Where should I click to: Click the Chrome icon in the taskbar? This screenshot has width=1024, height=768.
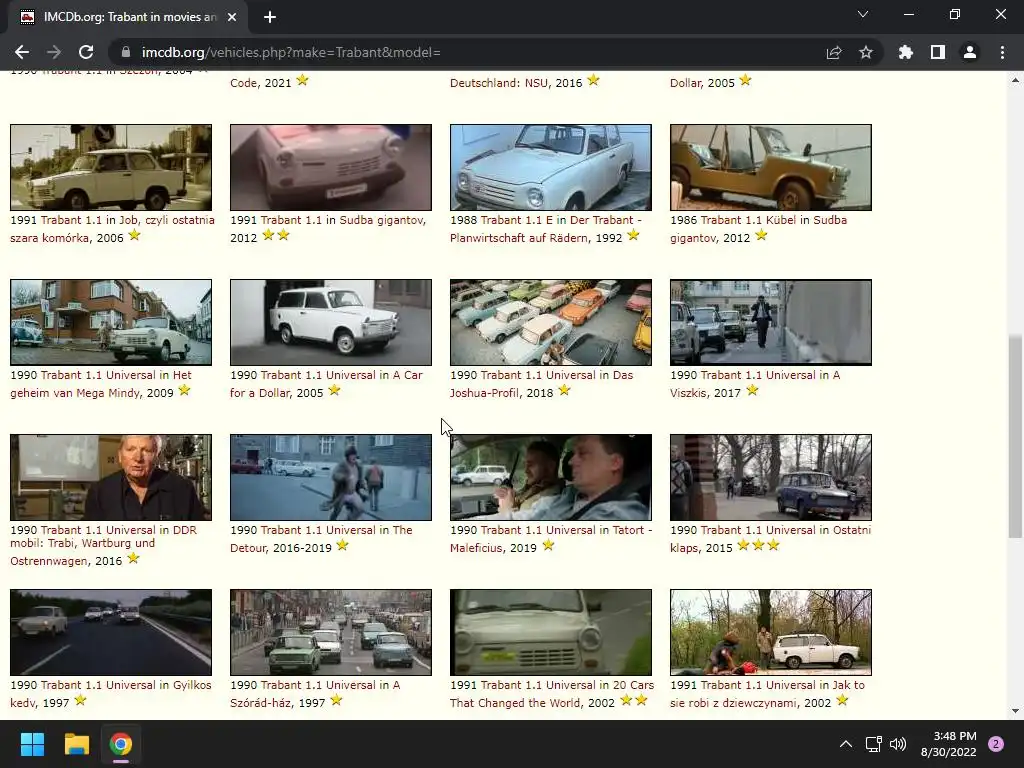click(x=121, y=744)
